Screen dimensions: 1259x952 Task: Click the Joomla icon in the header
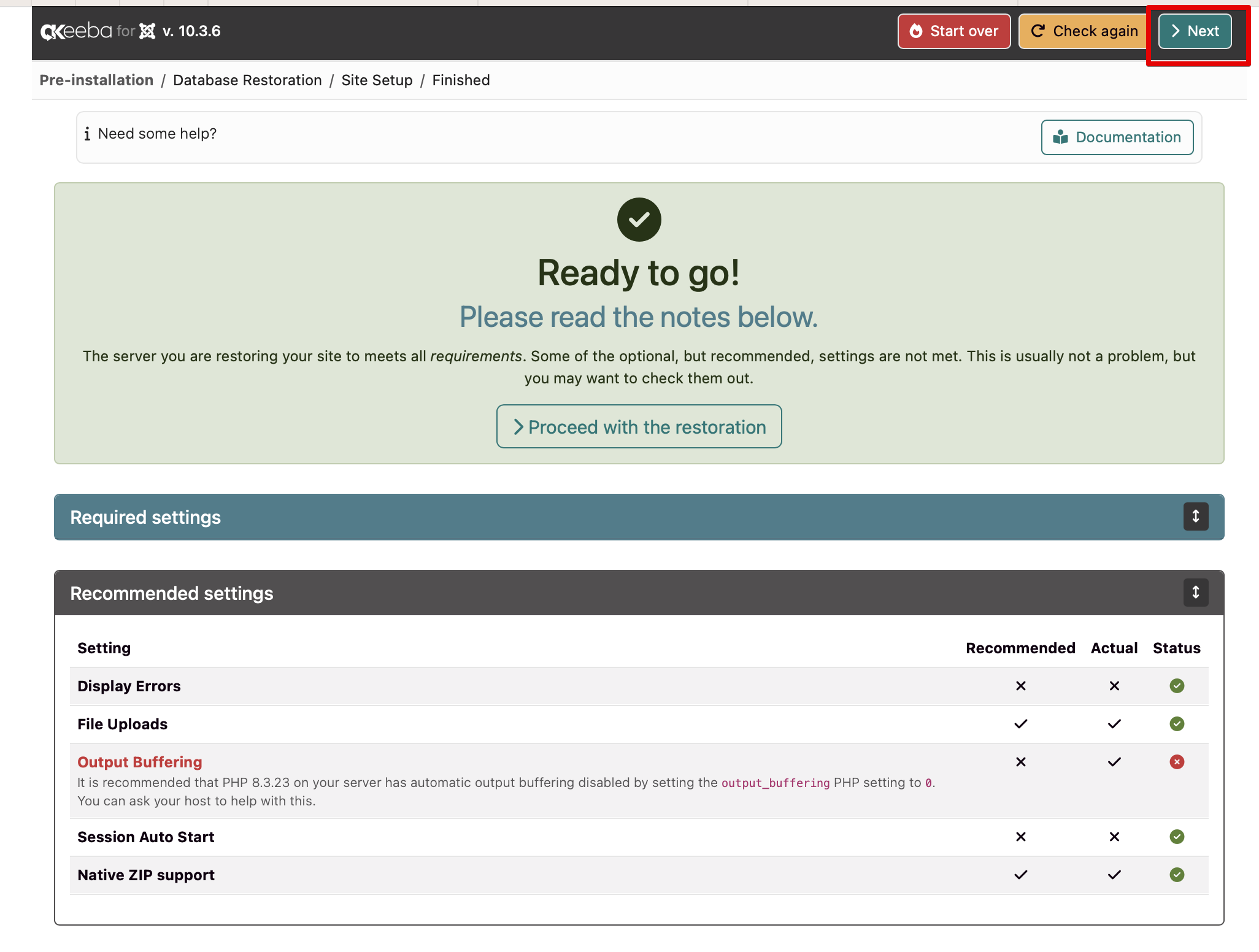(x=147, y=31)
